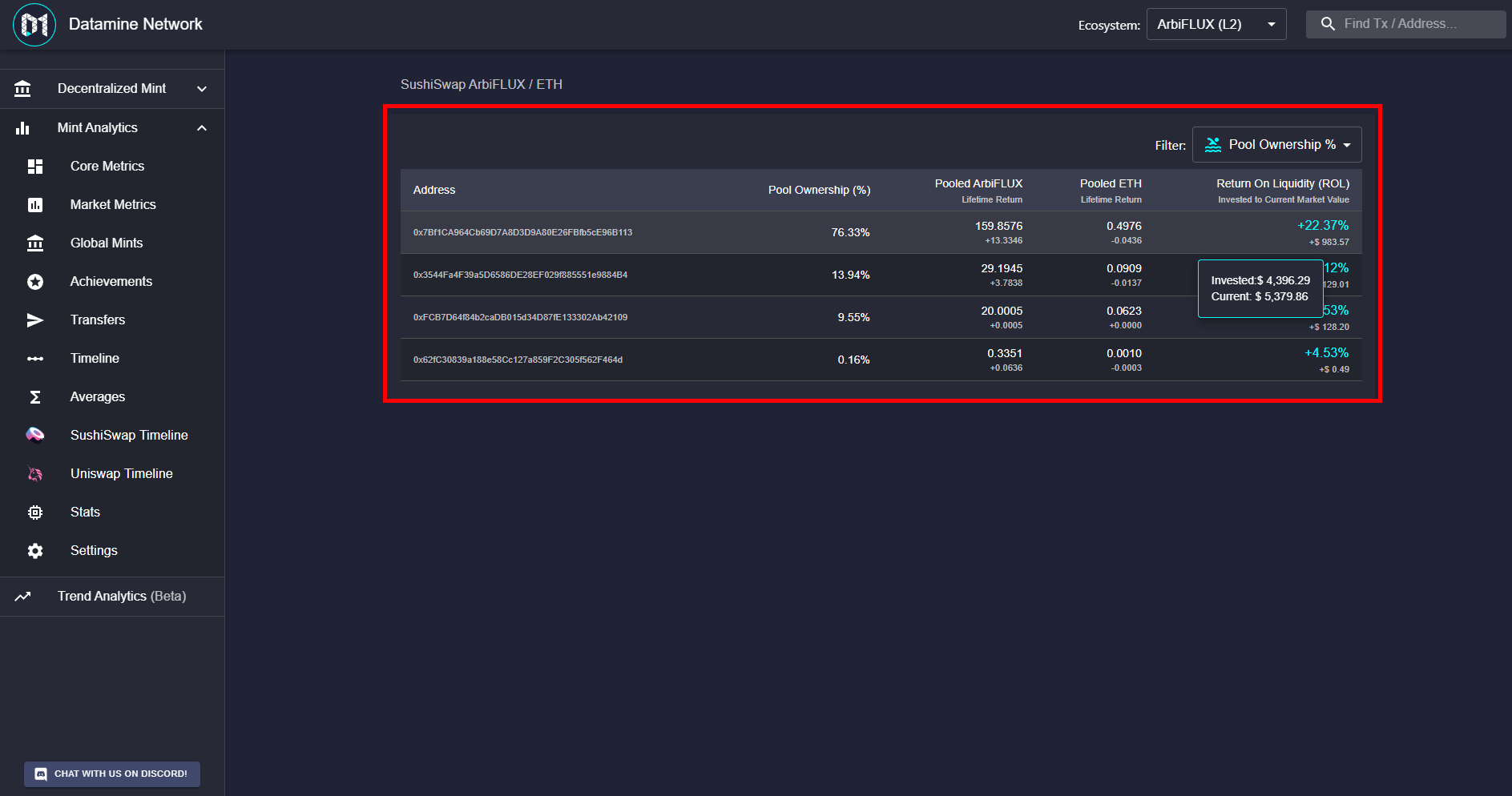Click the Stats chip icon
Image resolution: width=1512 pixels, height=796 pixels.
coord(35,513)
